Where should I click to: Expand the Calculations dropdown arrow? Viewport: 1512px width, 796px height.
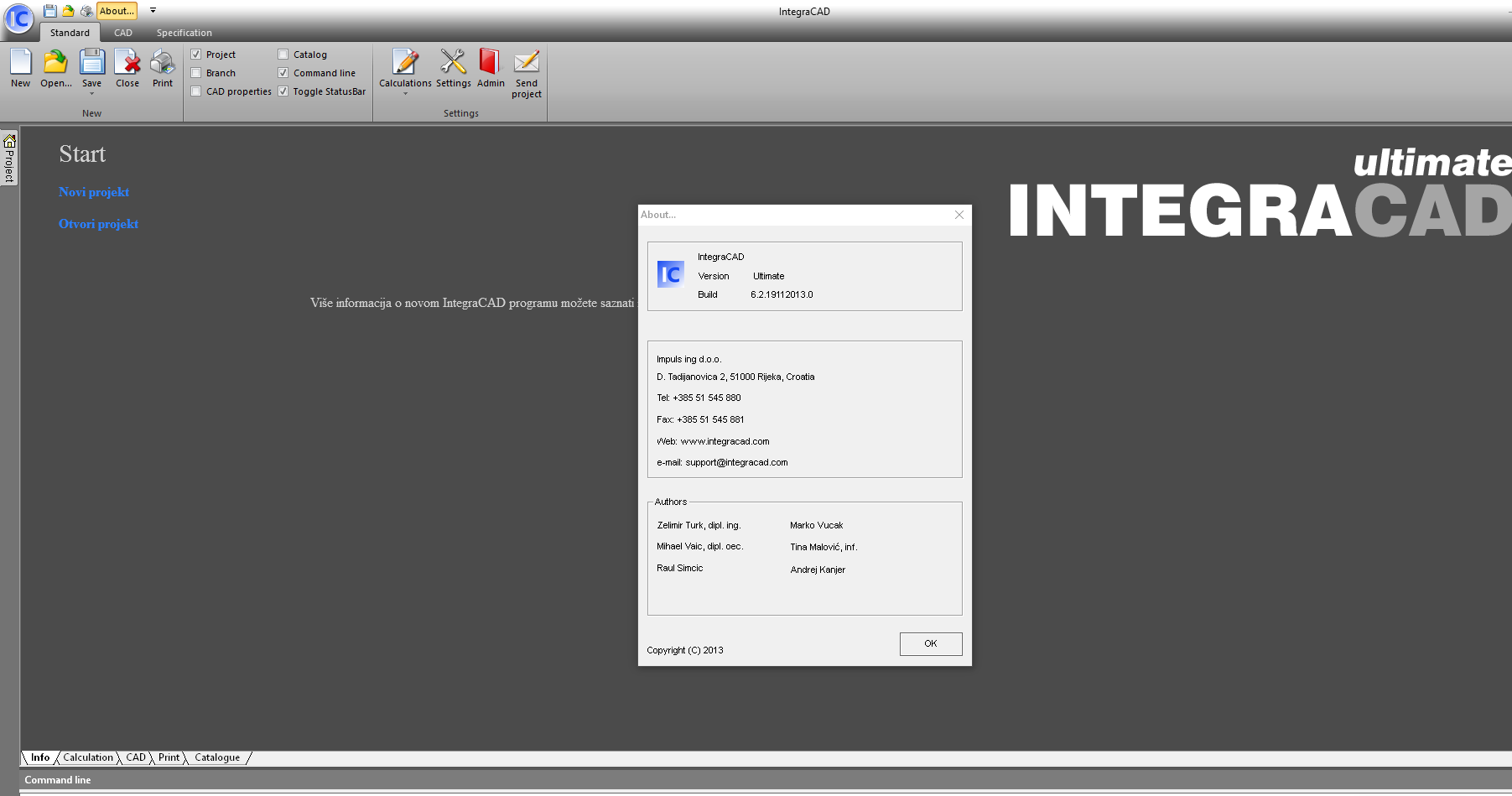406,94
